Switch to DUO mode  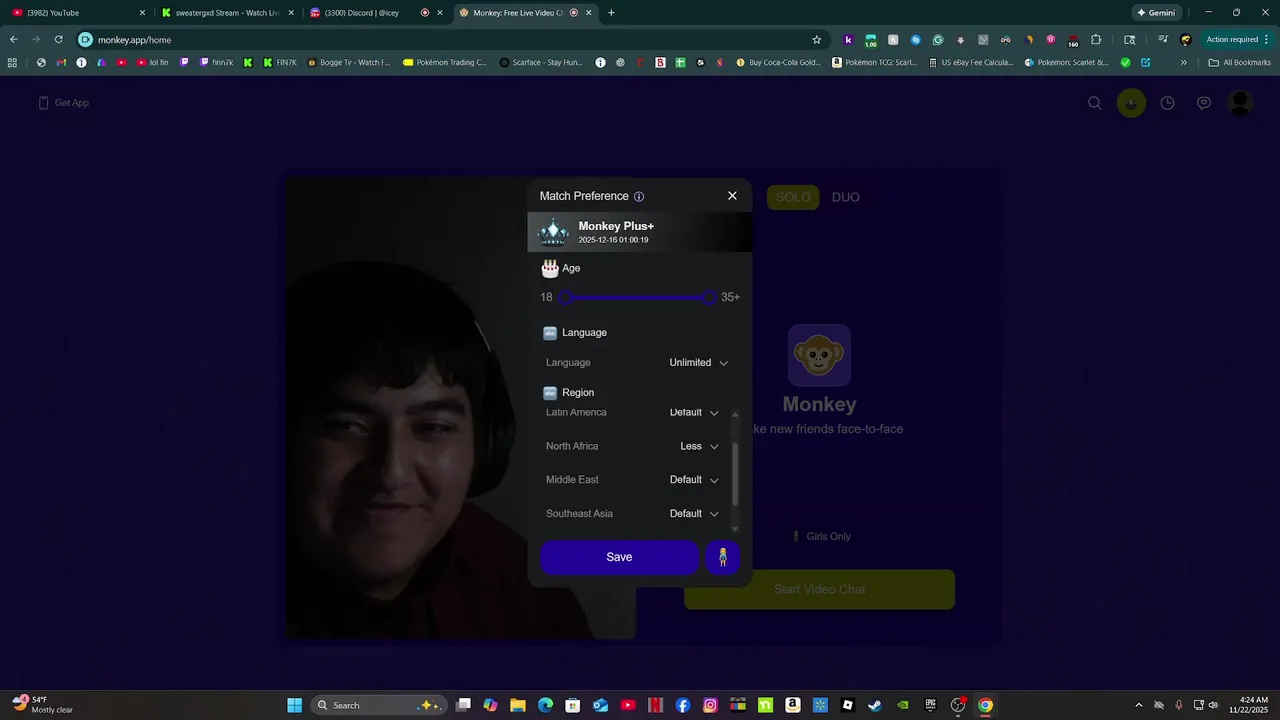(846, 197)
